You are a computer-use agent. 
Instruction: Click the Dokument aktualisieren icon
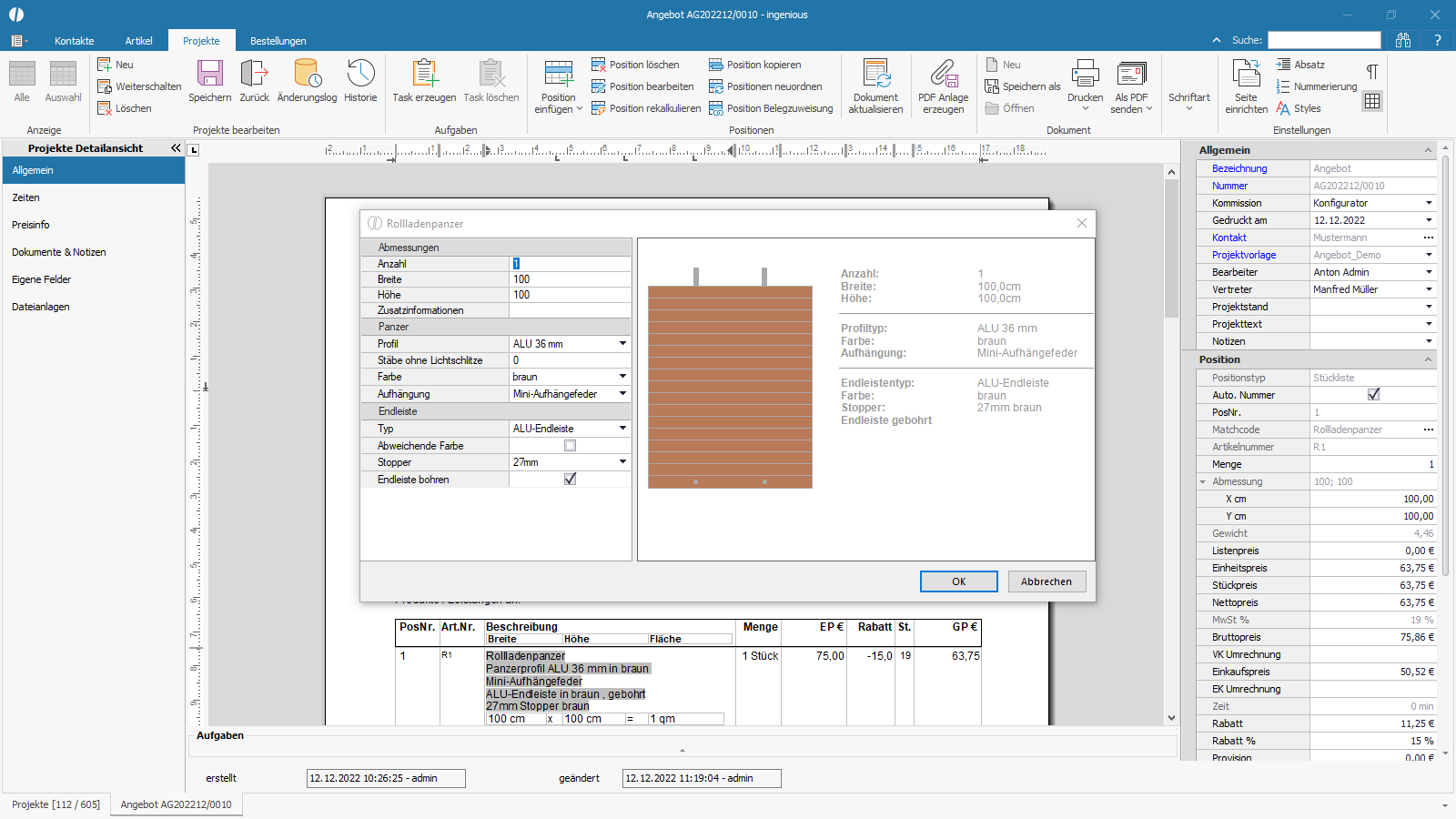coord(875,74)
